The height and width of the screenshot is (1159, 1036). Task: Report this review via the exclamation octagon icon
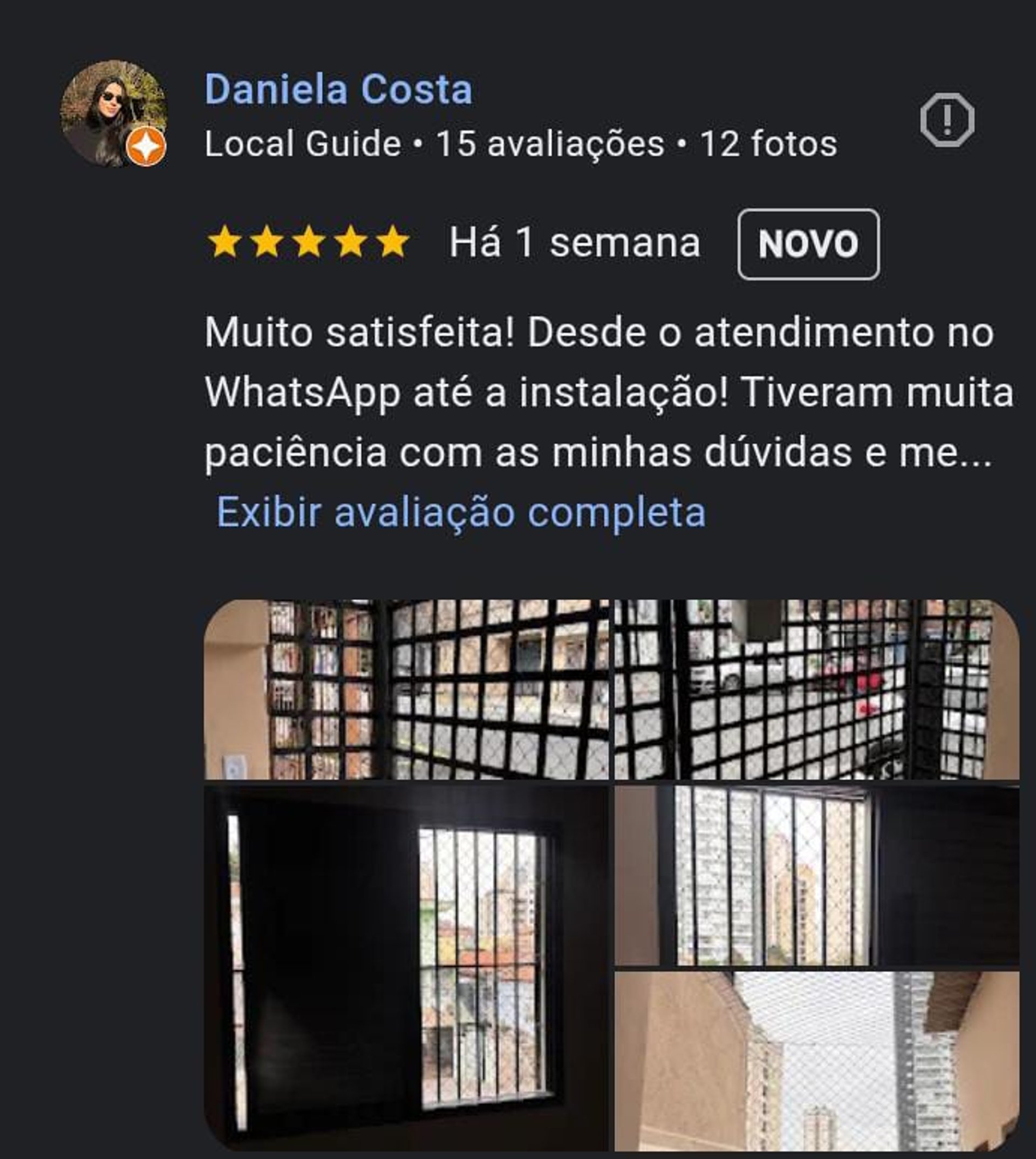[946, 120]
